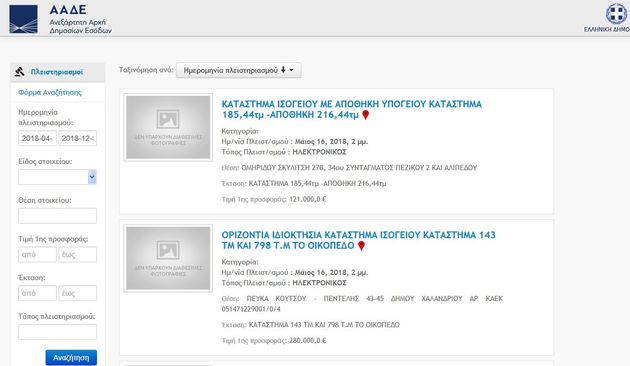Click the placeholder thumbnail of the first listing
The image size is (630, 366).
168,127
